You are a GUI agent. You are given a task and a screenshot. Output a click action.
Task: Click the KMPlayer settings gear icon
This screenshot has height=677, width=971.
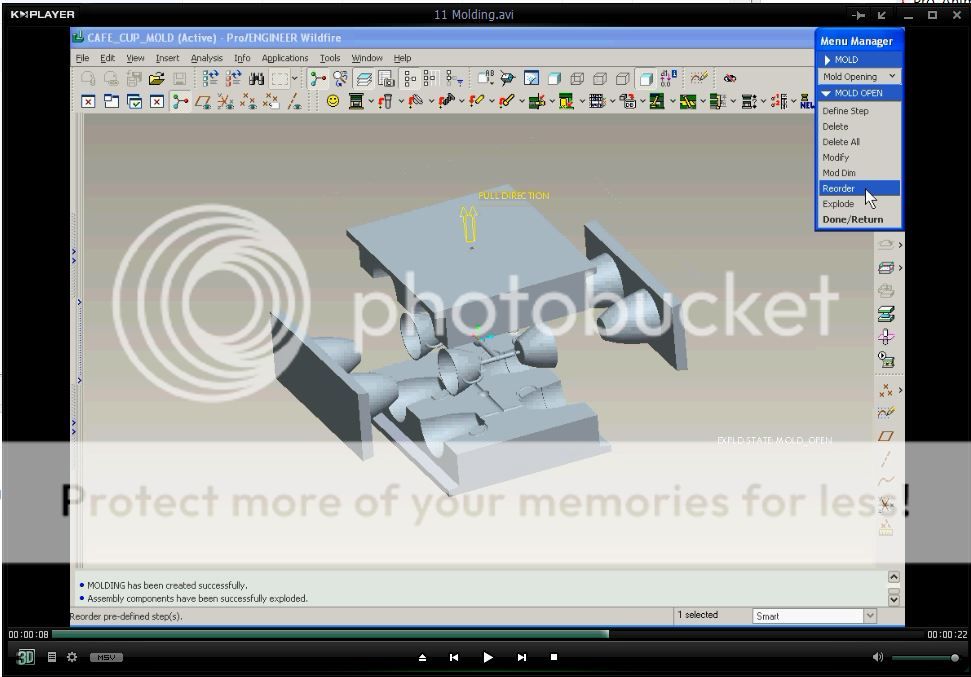pyautogui.click(x=72, y=657)
